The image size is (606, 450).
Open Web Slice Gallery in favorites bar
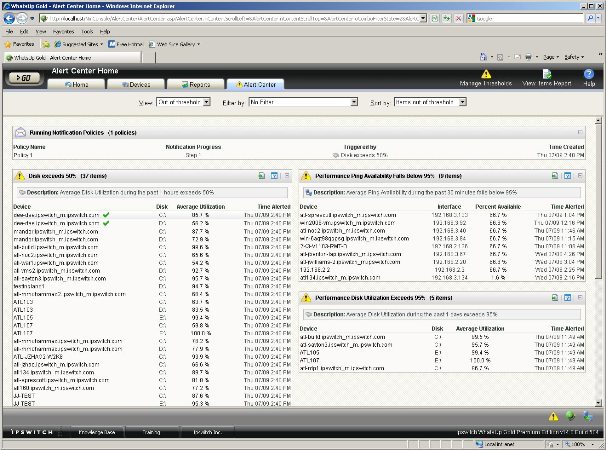point(174,44)
